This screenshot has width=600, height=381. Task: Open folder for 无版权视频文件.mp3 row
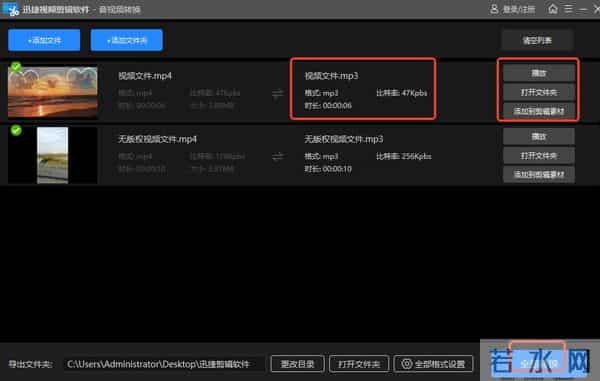(x=539, y=156)
